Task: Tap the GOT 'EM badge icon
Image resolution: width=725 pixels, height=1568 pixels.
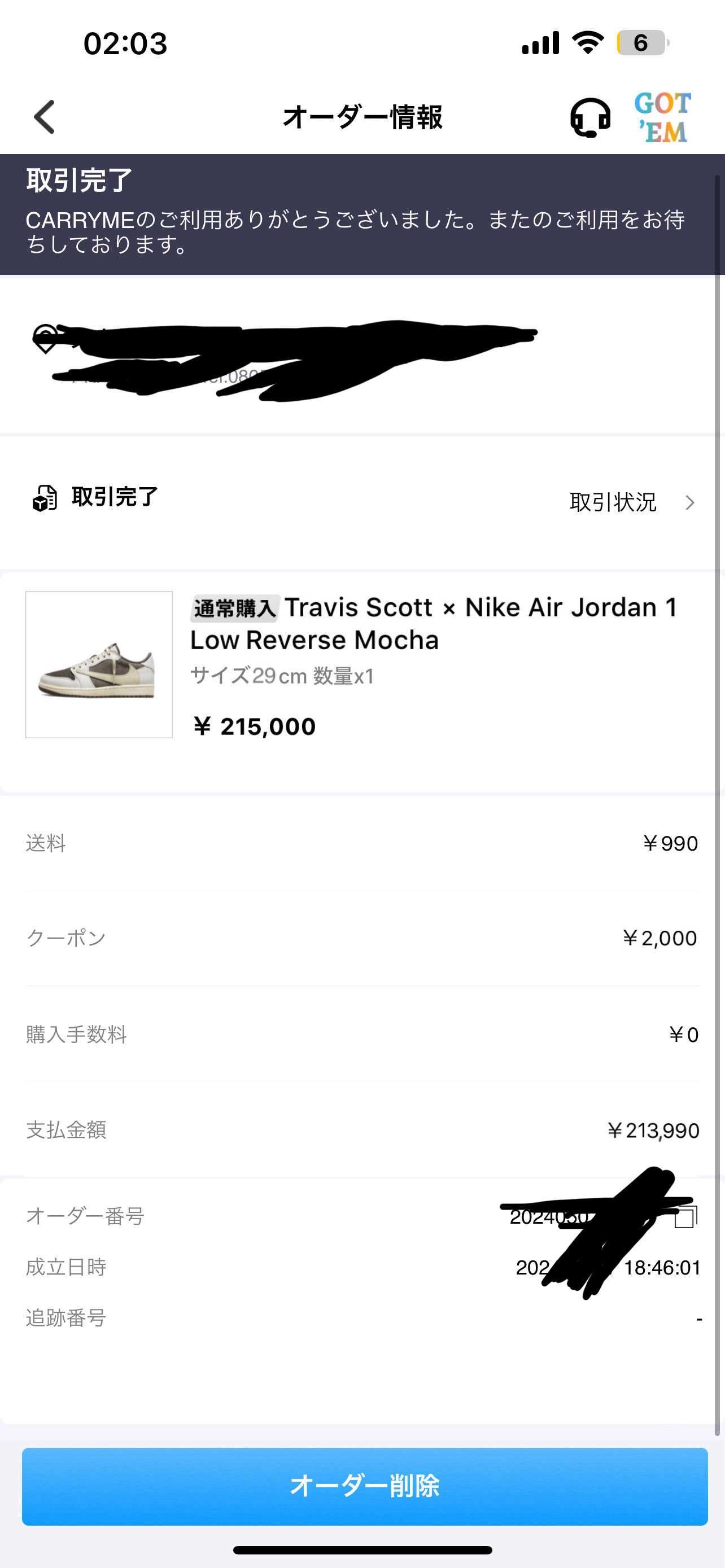Action: (662, 117)
